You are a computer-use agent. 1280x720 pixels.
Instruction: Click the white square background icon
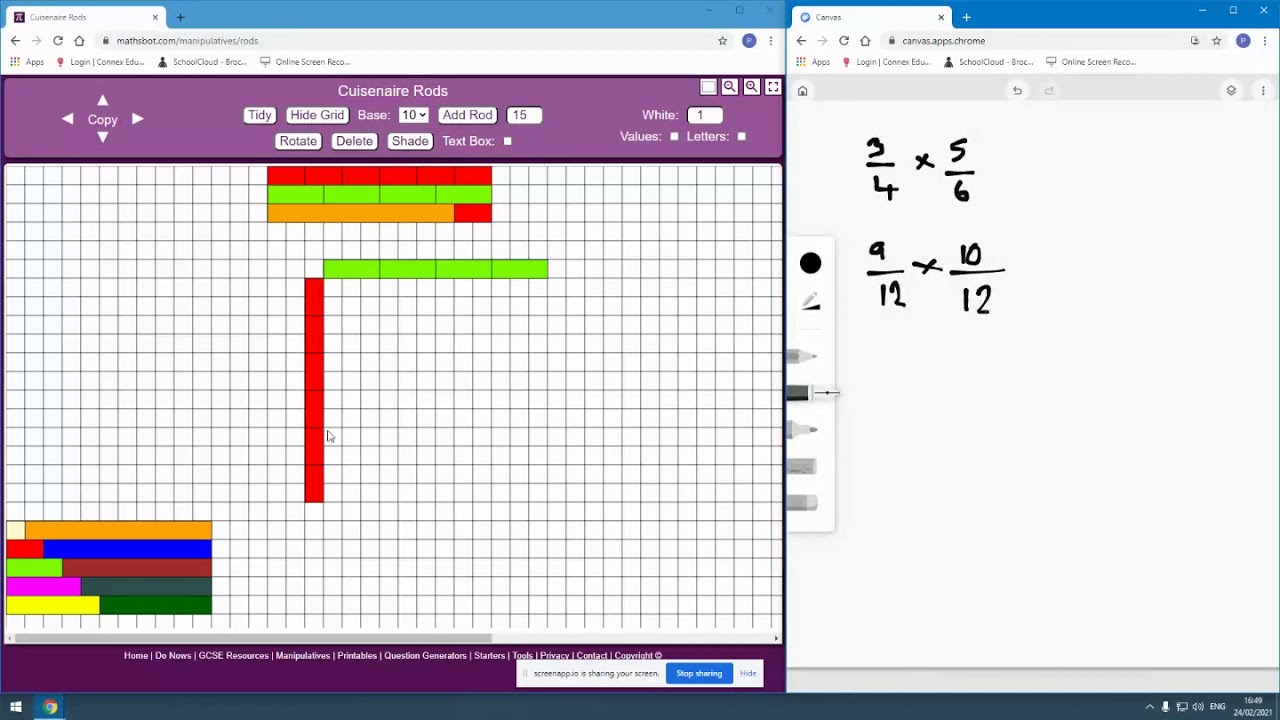708,87
